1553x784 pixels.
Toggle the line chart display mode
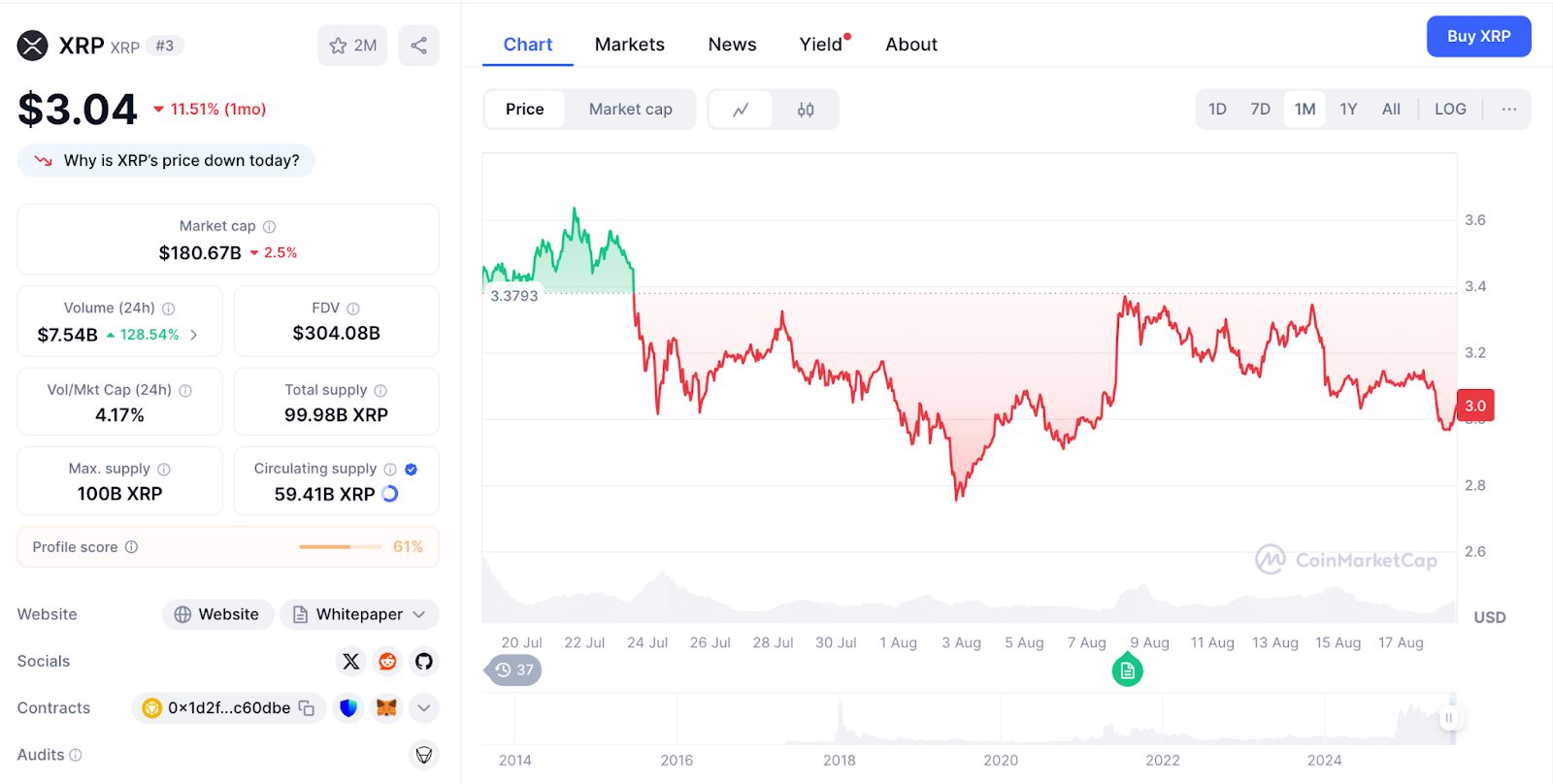click(742, 109)
